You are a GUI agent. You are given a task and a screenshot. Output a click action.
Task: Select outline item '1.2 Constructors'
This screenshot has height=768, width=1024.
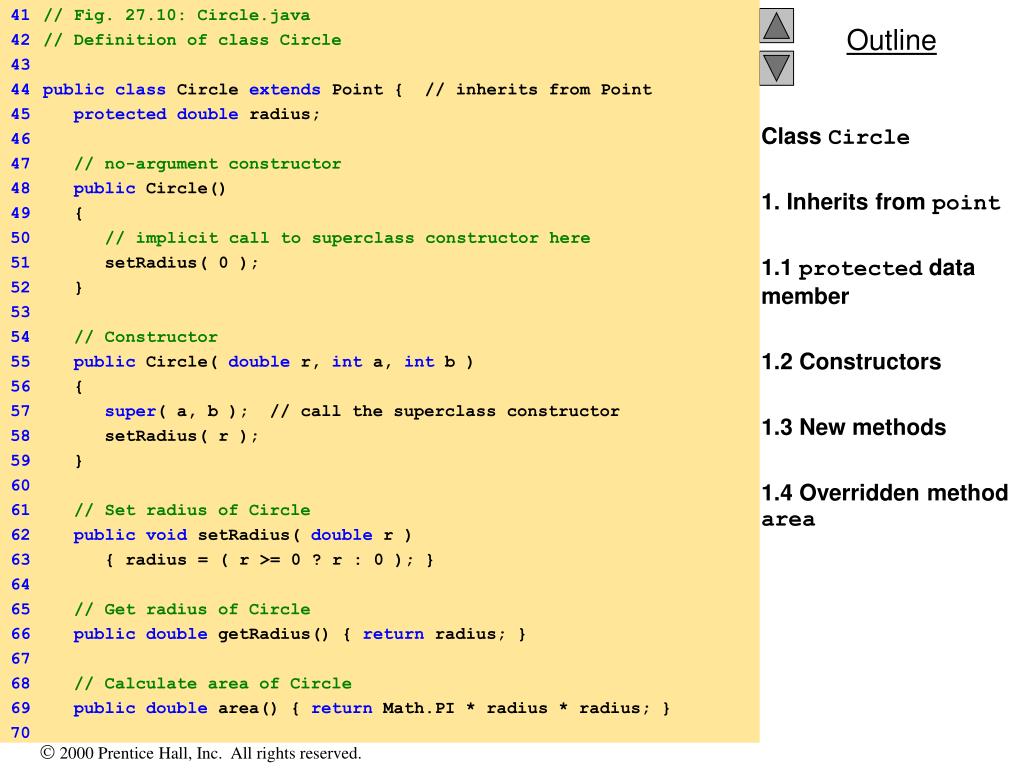(x=851, y=362)
